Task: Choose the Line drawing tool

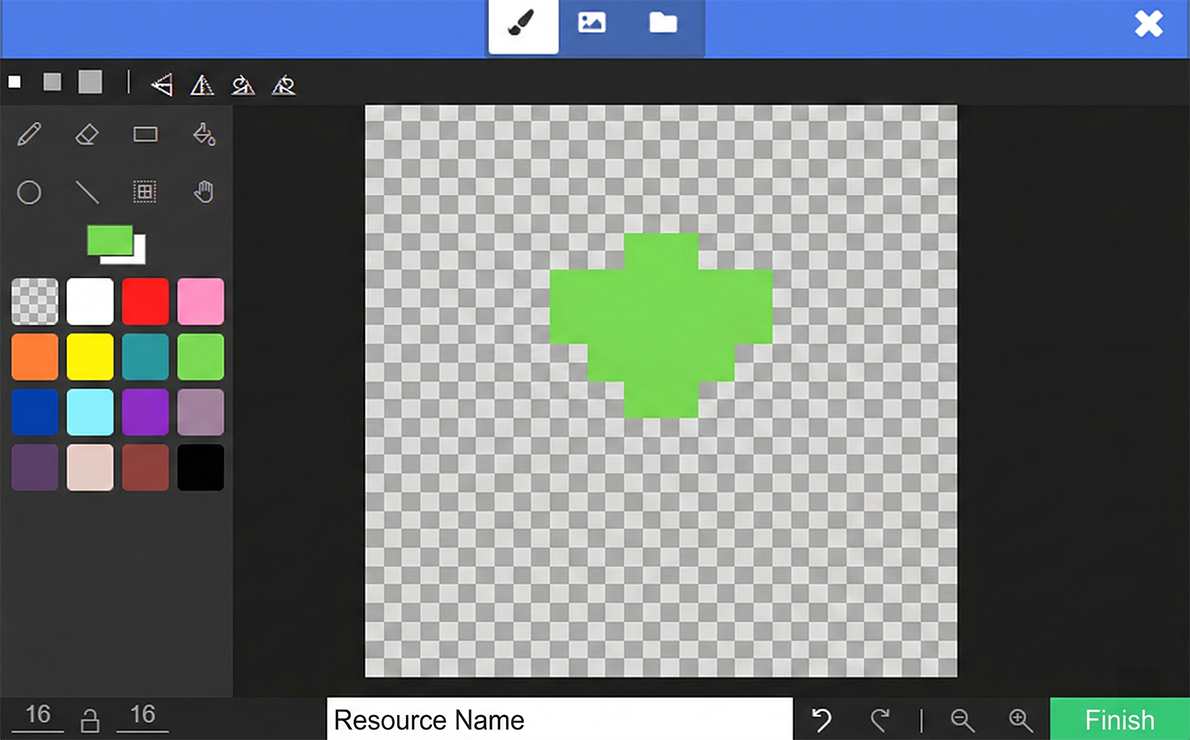Action: click(x=87, y=192)
